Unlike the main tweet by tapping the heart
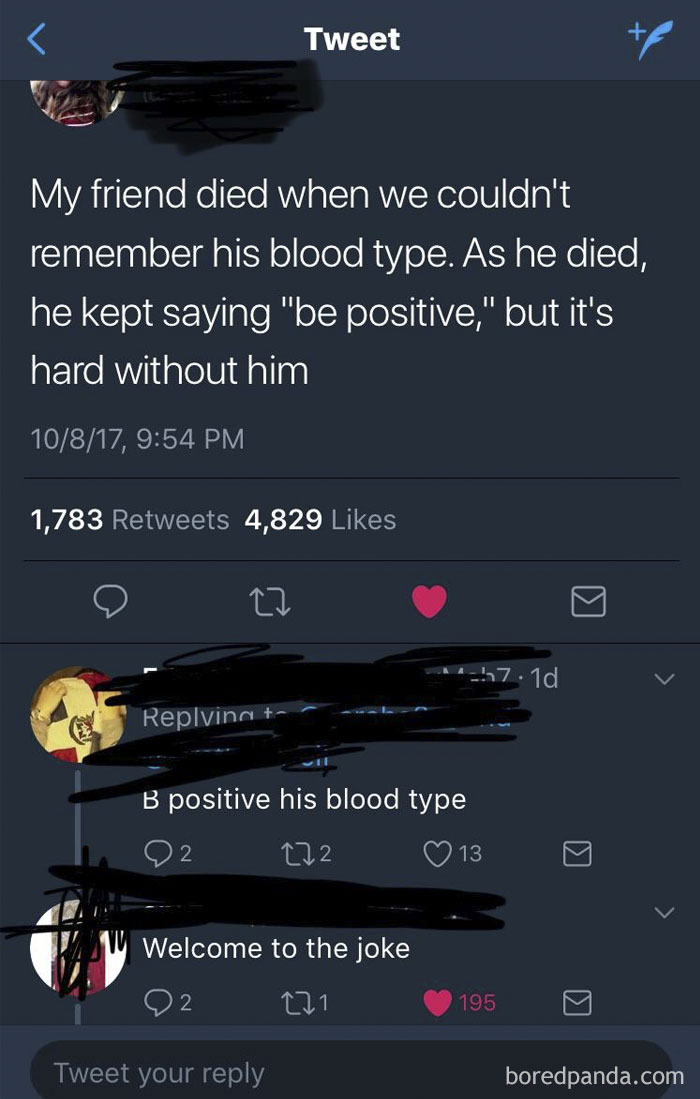 (x=430, y=602)
